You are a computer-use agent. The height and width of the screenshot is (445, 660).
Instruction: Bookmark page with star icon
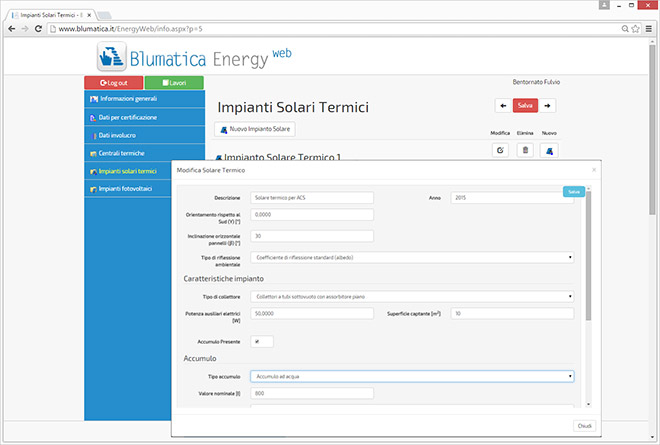[635, 29]
